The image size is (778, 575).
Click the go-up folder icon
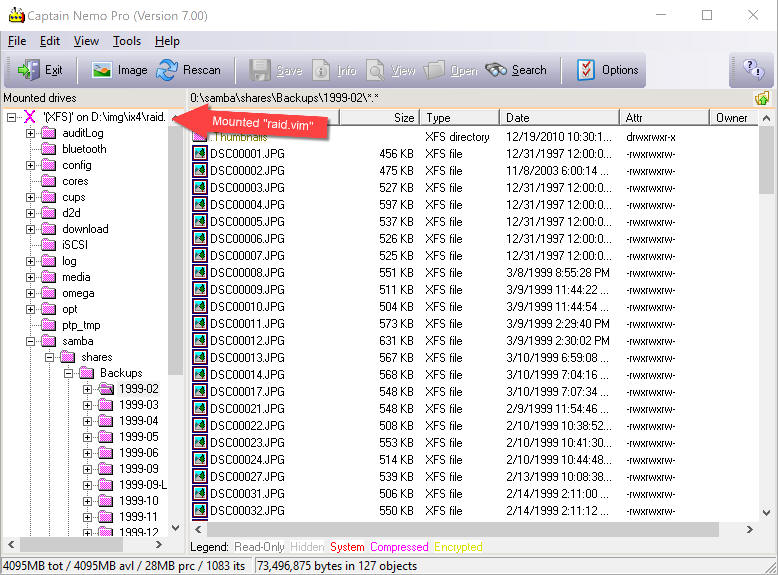pyautogui.click(x=762, y=99)
